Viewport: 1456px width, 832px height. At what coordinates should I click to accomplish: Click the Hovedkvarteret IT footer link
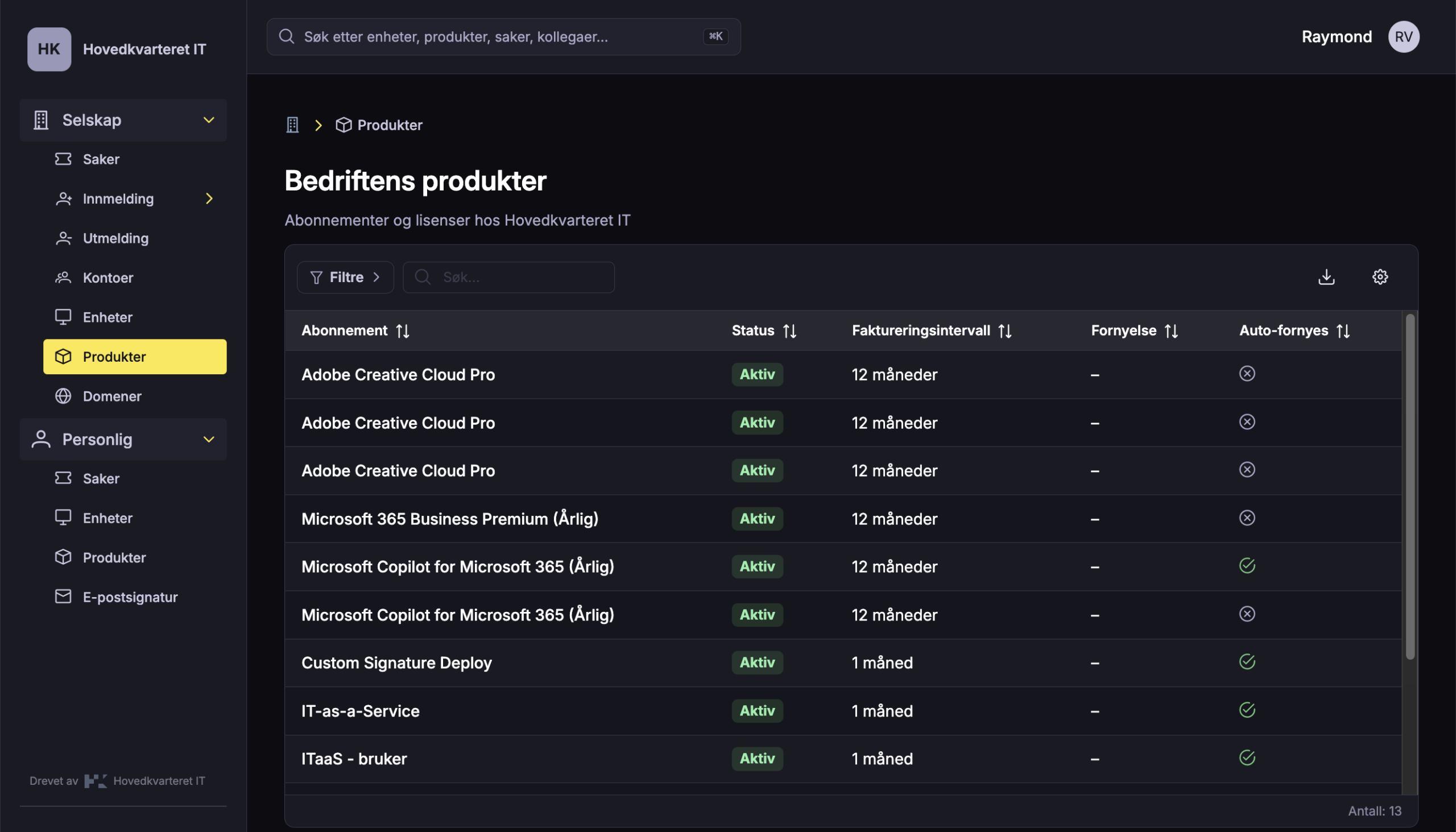click(x=159, y=781)
